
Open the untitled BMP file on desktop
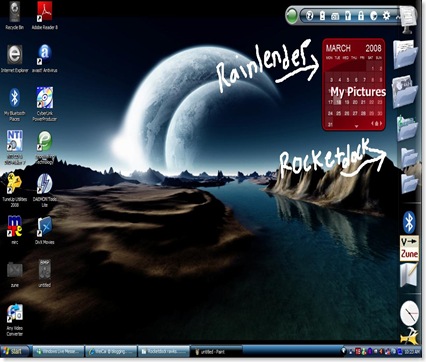45,273
